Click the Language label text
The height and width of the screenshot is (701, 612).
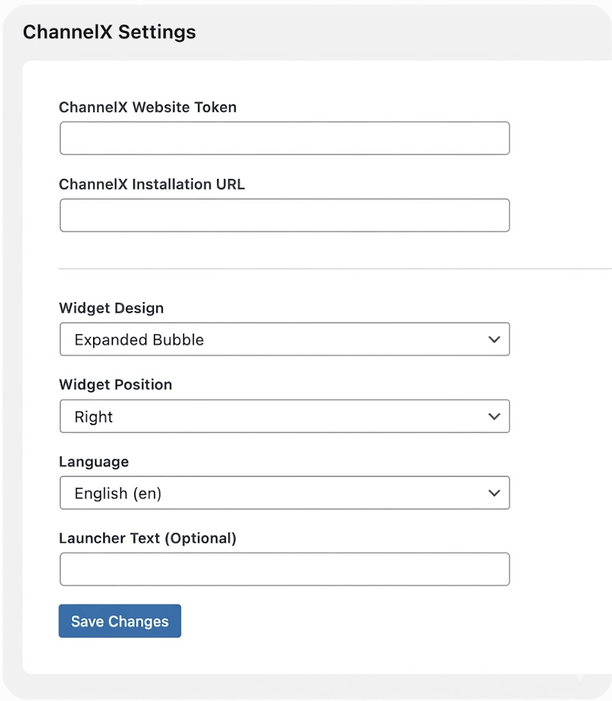[94, 462]
